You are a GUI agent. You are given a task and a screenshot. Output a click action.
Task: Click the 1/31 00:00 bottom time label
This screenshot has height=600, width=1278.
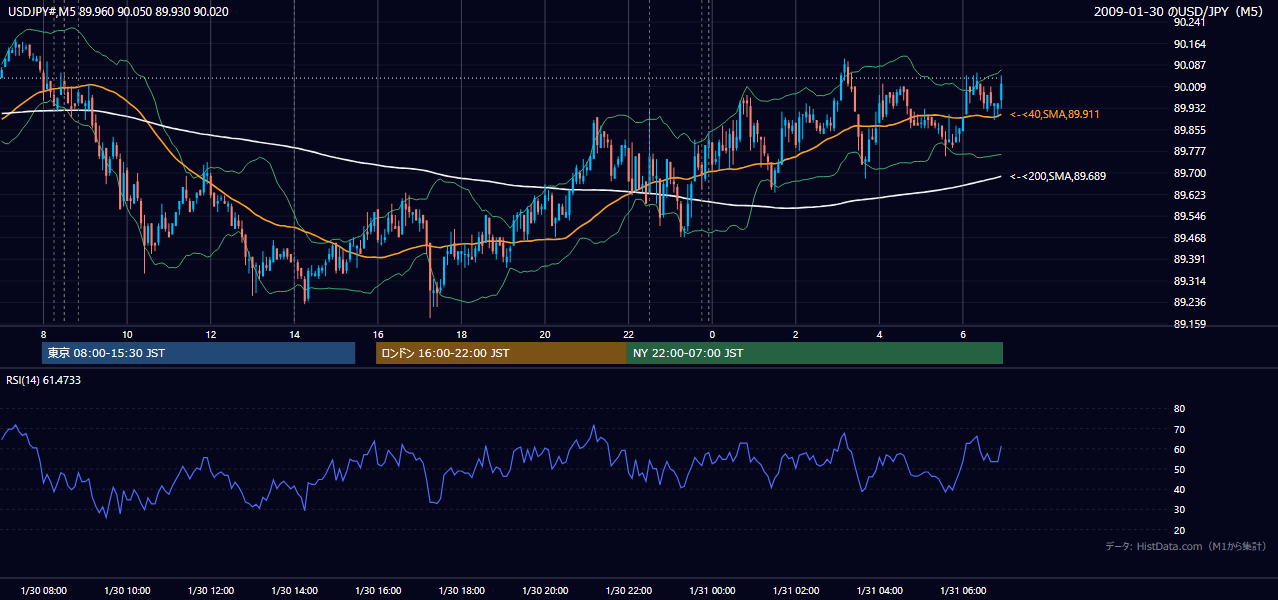pyautogui.click(x=712, y=591)
